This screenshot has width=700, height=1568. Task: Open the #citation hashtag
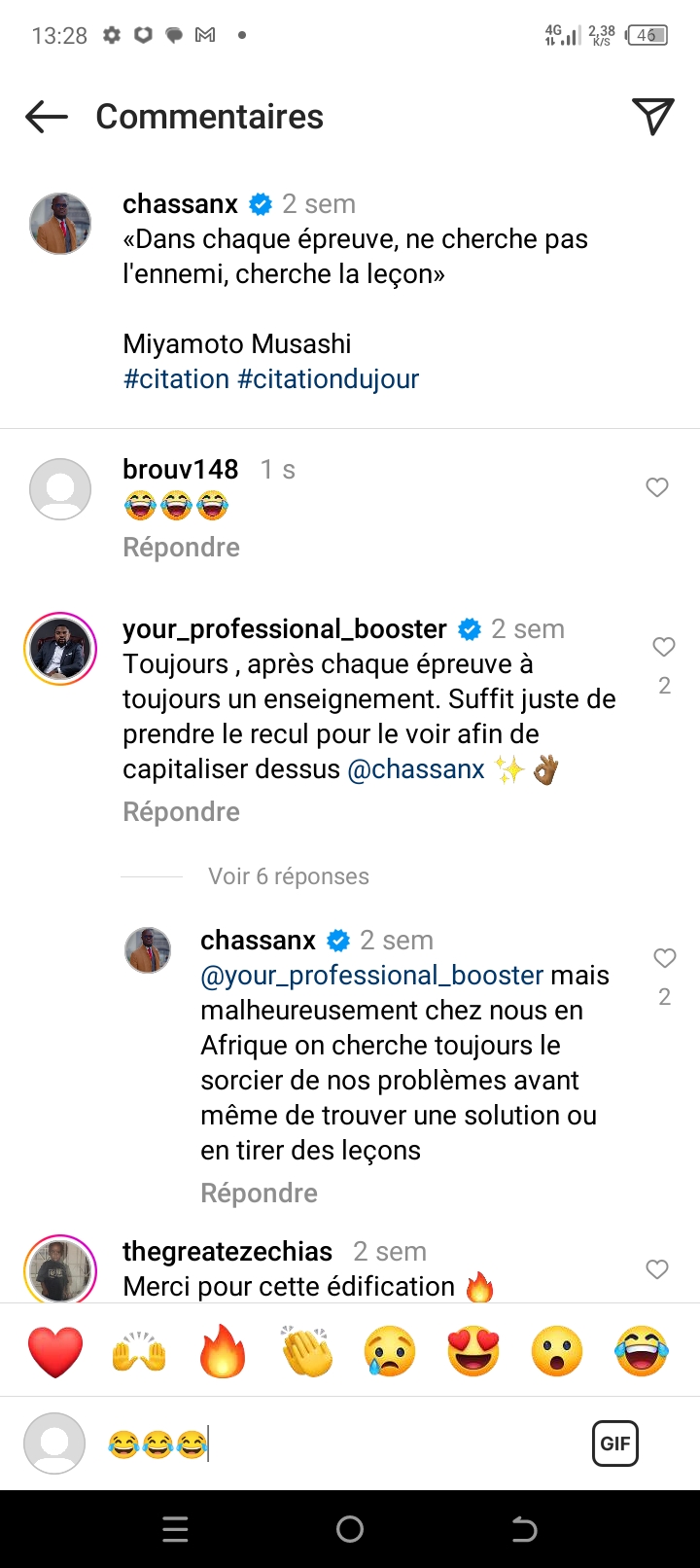point(176,379)
